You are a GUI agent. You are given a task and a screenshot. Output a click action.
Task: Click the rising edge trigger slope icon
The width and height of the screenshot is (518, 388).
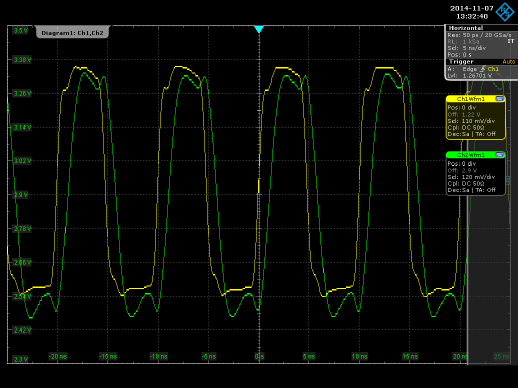click(x=482, y=69)
